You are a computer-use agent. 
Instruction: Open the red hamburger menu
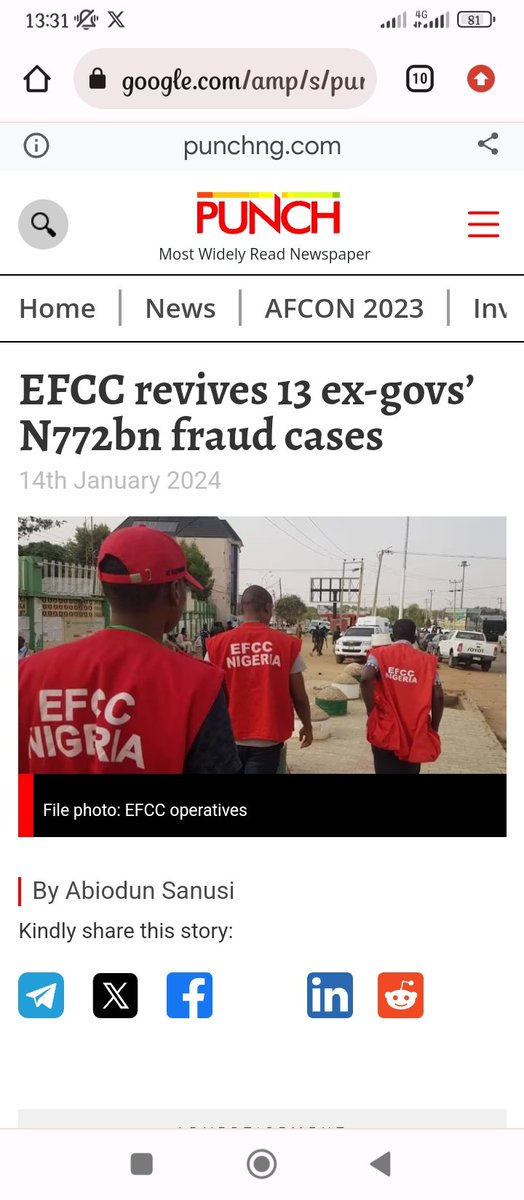pyautogui.click(x=483, y=224)
